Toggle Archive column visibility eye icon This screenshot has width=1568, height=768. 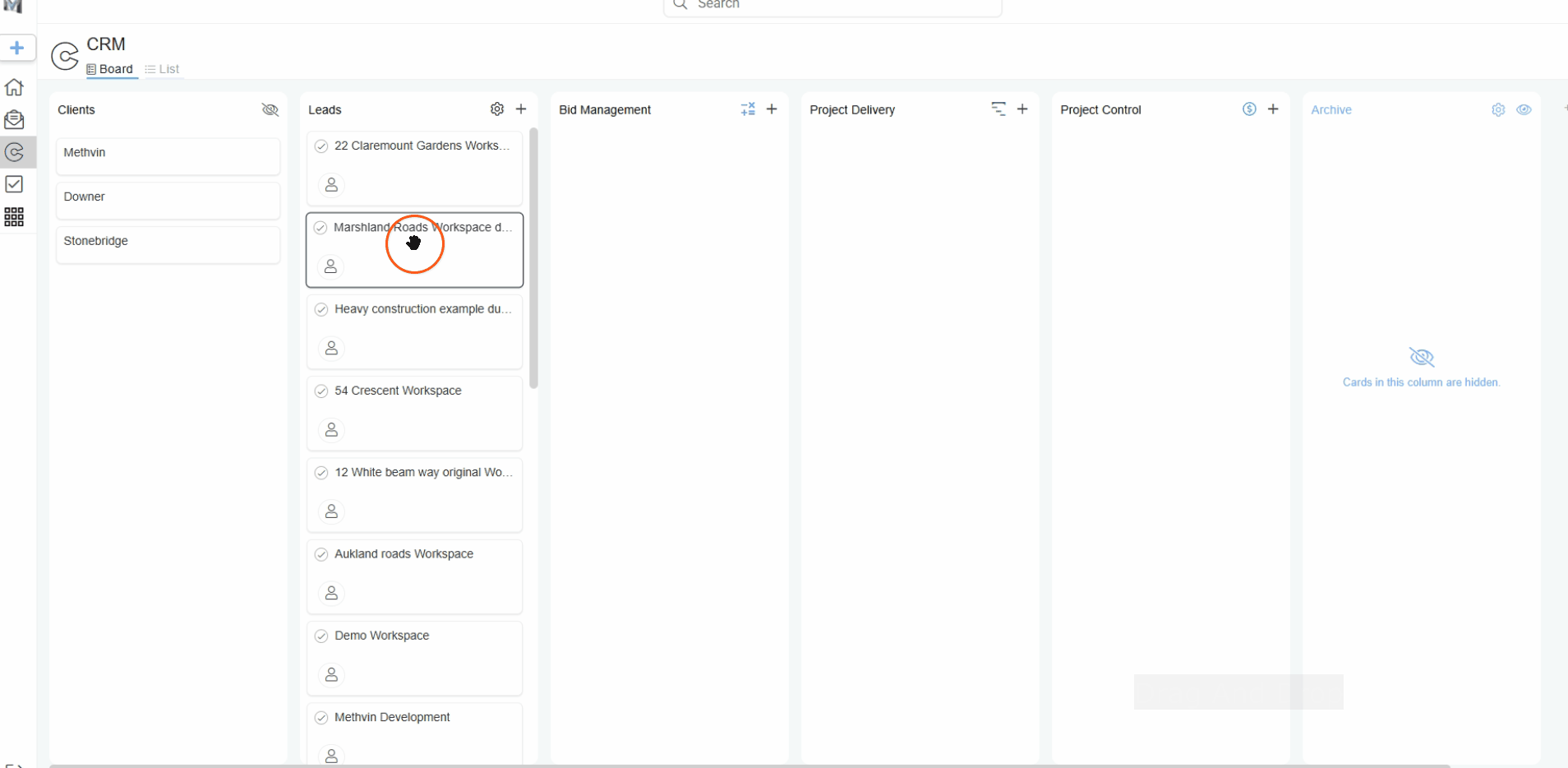point(1524,109)
